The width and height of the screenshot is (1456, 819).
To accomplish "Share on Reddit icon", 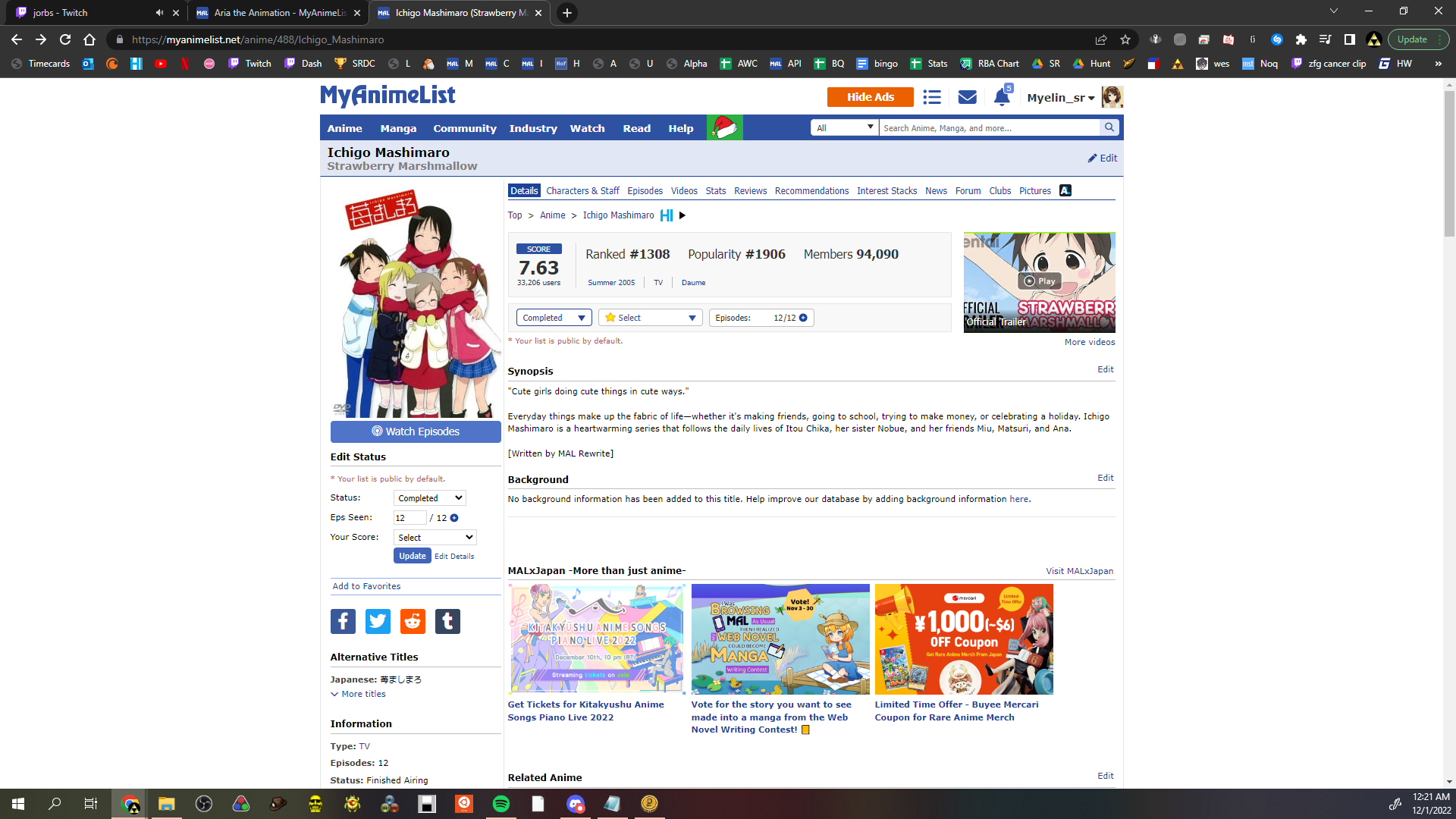I will 413,621.
